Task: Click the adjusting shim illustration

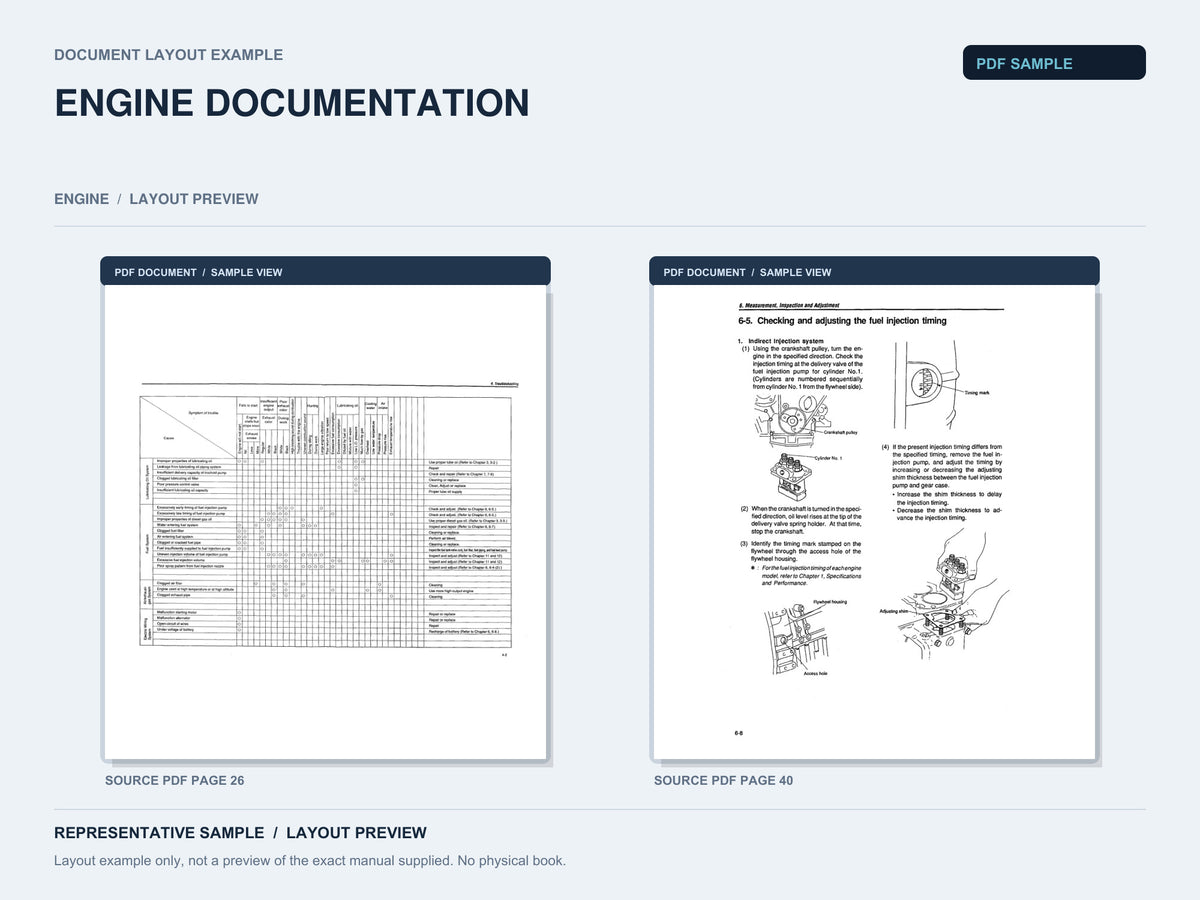Action: (x=947, y=592)
